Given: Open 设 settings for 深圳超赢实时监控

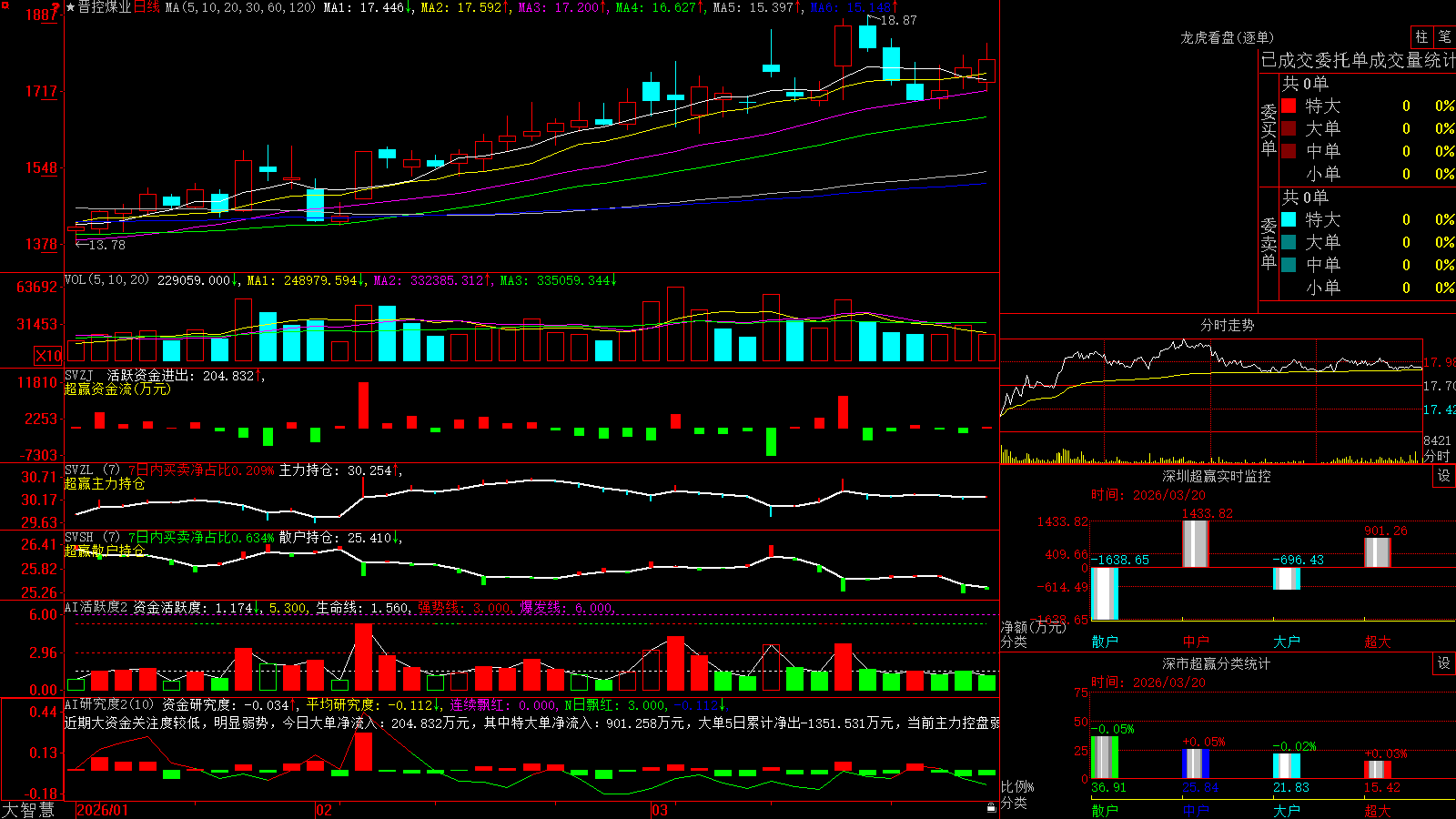Looking at the screenshot, I should (x=1444, y=476).
